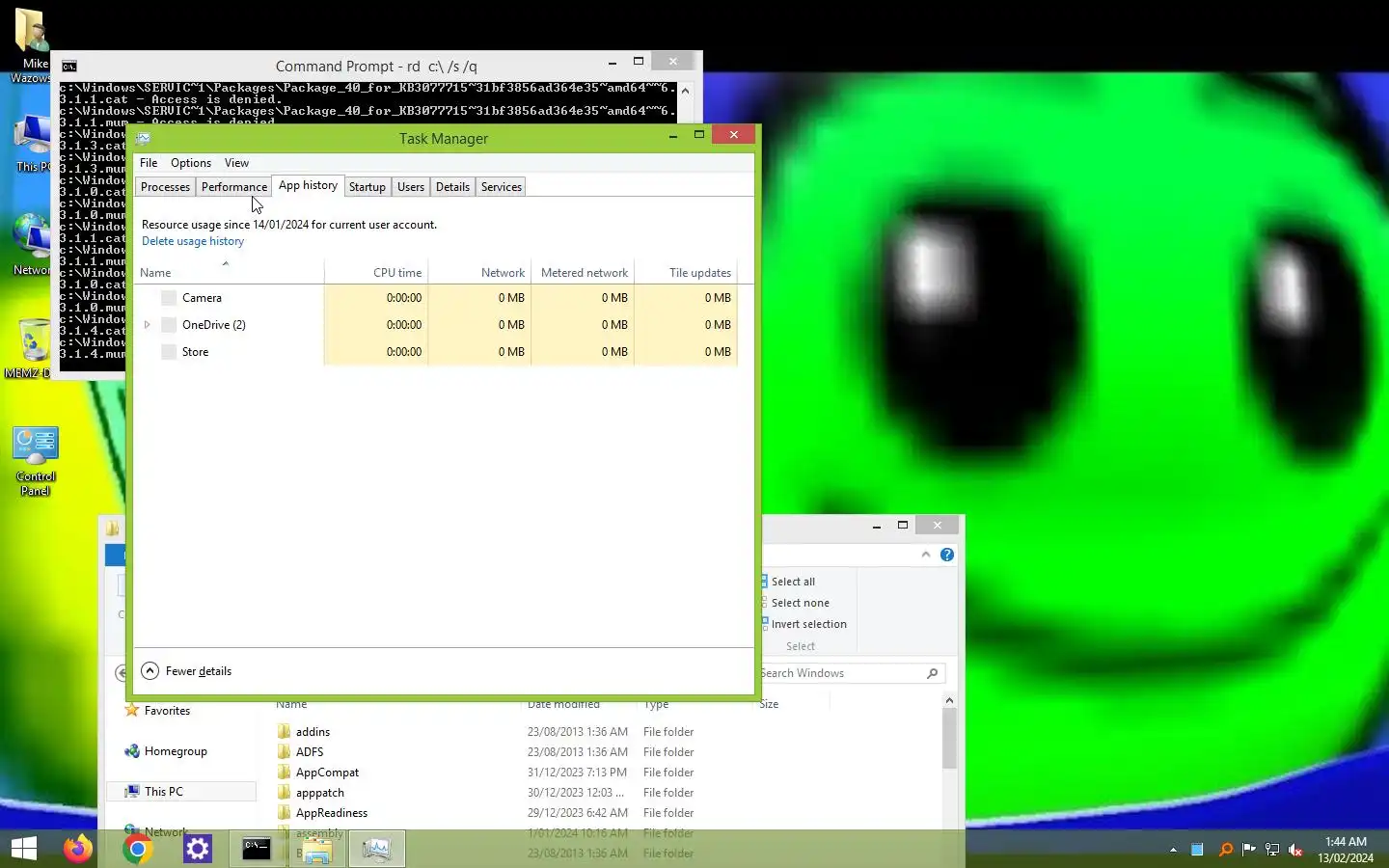This screenshot has width=1389, height=868.
Task: Switch to the Services tab
Action: click(502, 187)
